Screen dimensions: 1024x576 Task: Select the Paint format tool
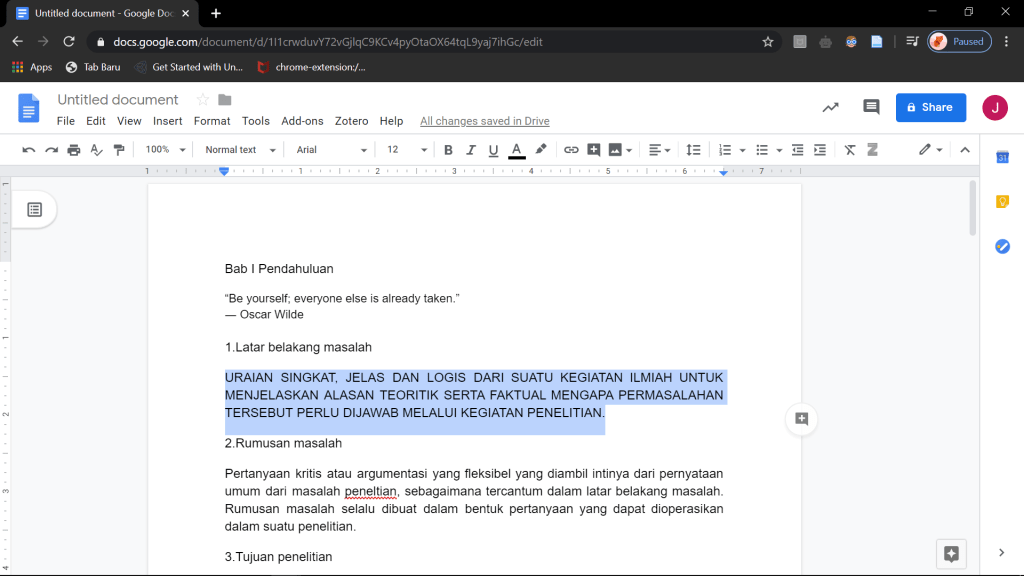pyautogui.click(x=120, y=150)
